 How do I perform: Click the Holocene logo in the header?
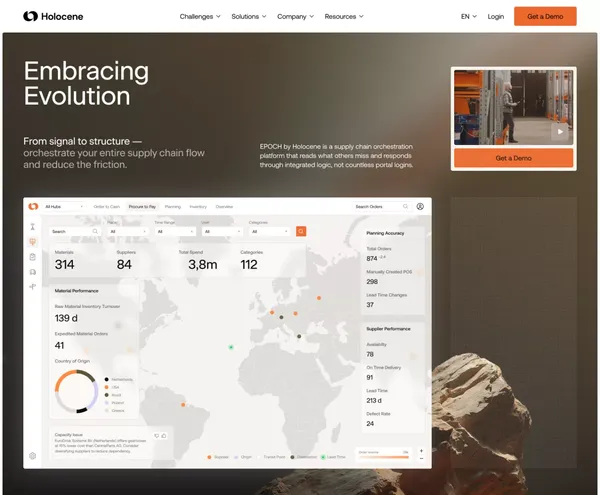[x=53, y=16]
